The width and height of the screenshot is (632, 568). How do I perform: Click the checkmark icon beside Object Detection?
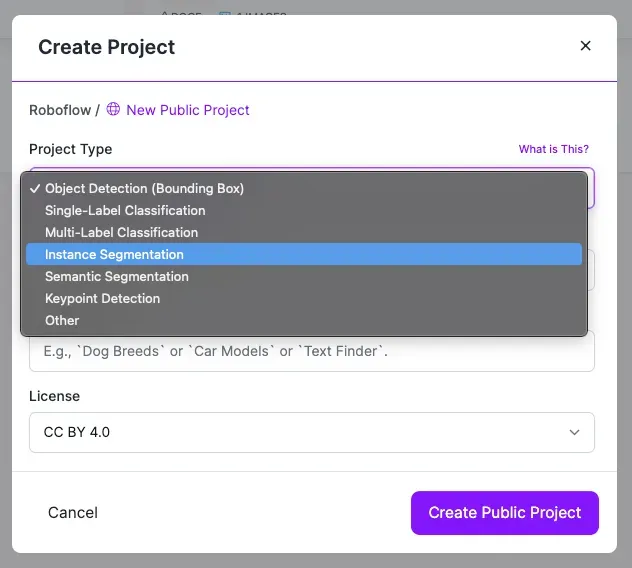coord(35,188)
